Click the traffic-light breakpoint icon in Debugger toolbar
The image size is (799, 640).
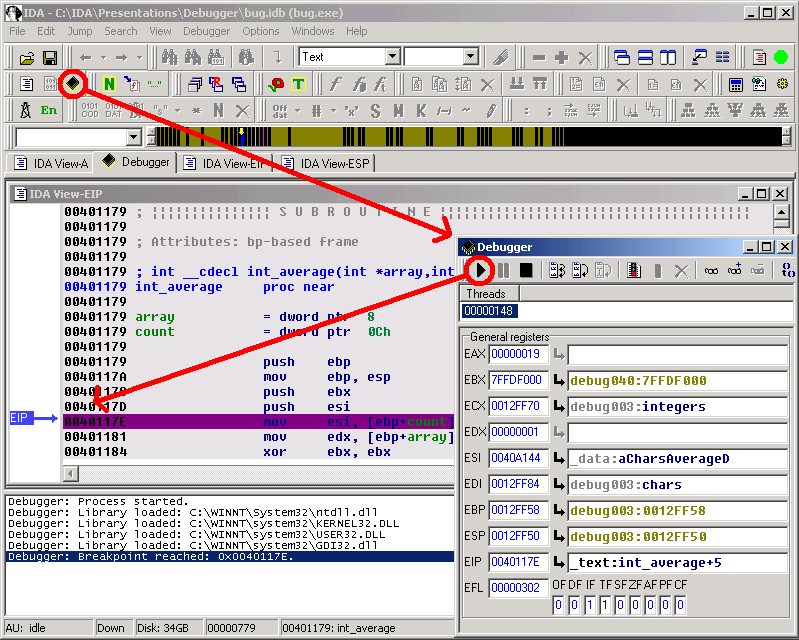(x=633, y=271)
